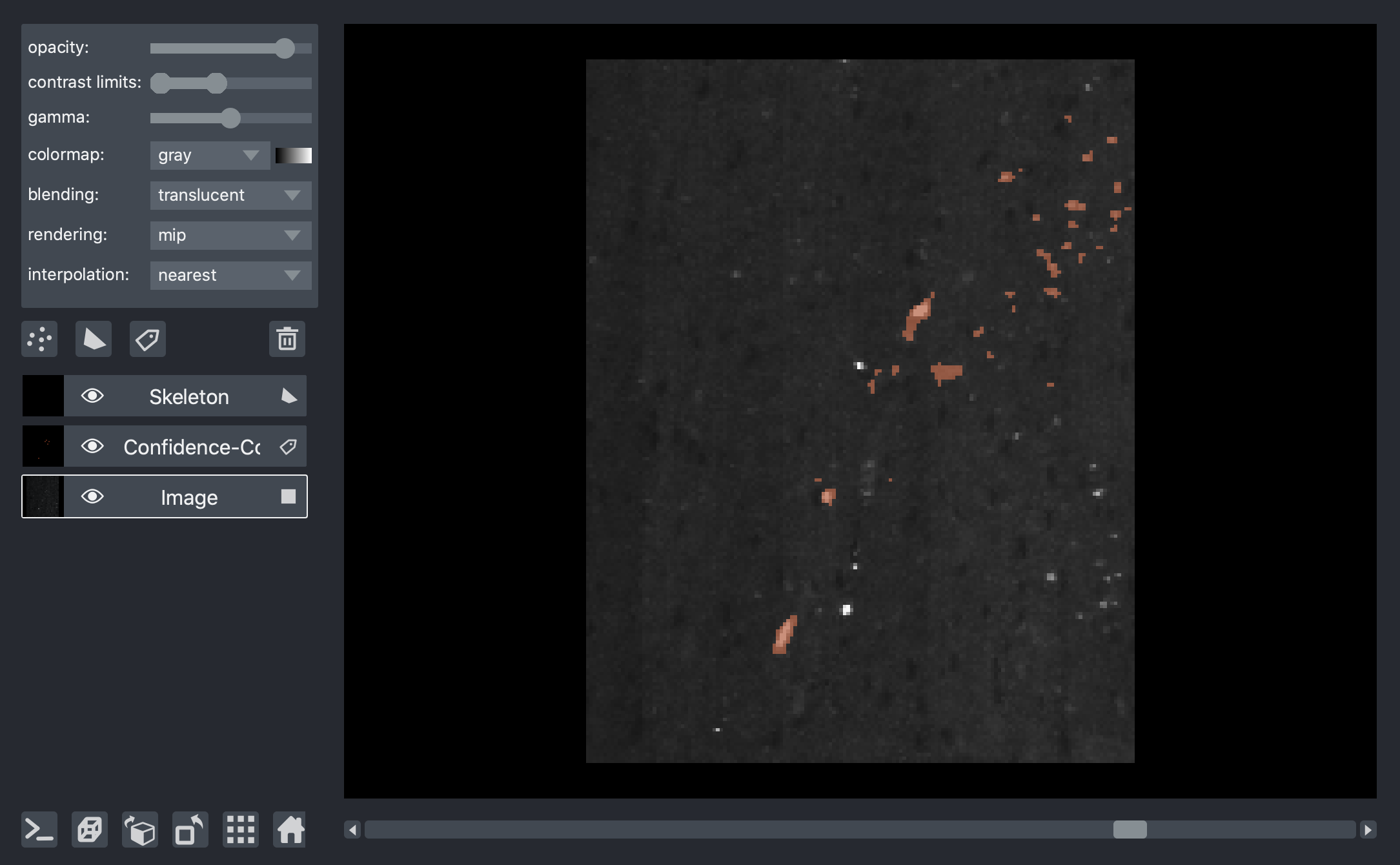Open the colormap gray dropdown
The height and width of the screenshot is (865, 1400).
pyautogui.click(x=210, y=156)
